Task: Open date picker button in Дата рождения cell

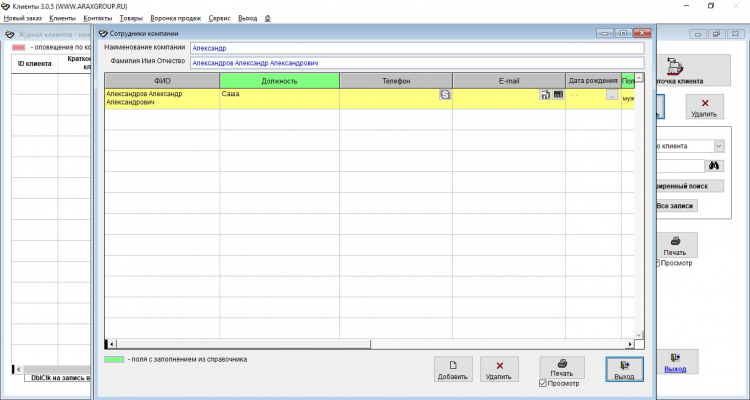Action: [x=612, y=95]
